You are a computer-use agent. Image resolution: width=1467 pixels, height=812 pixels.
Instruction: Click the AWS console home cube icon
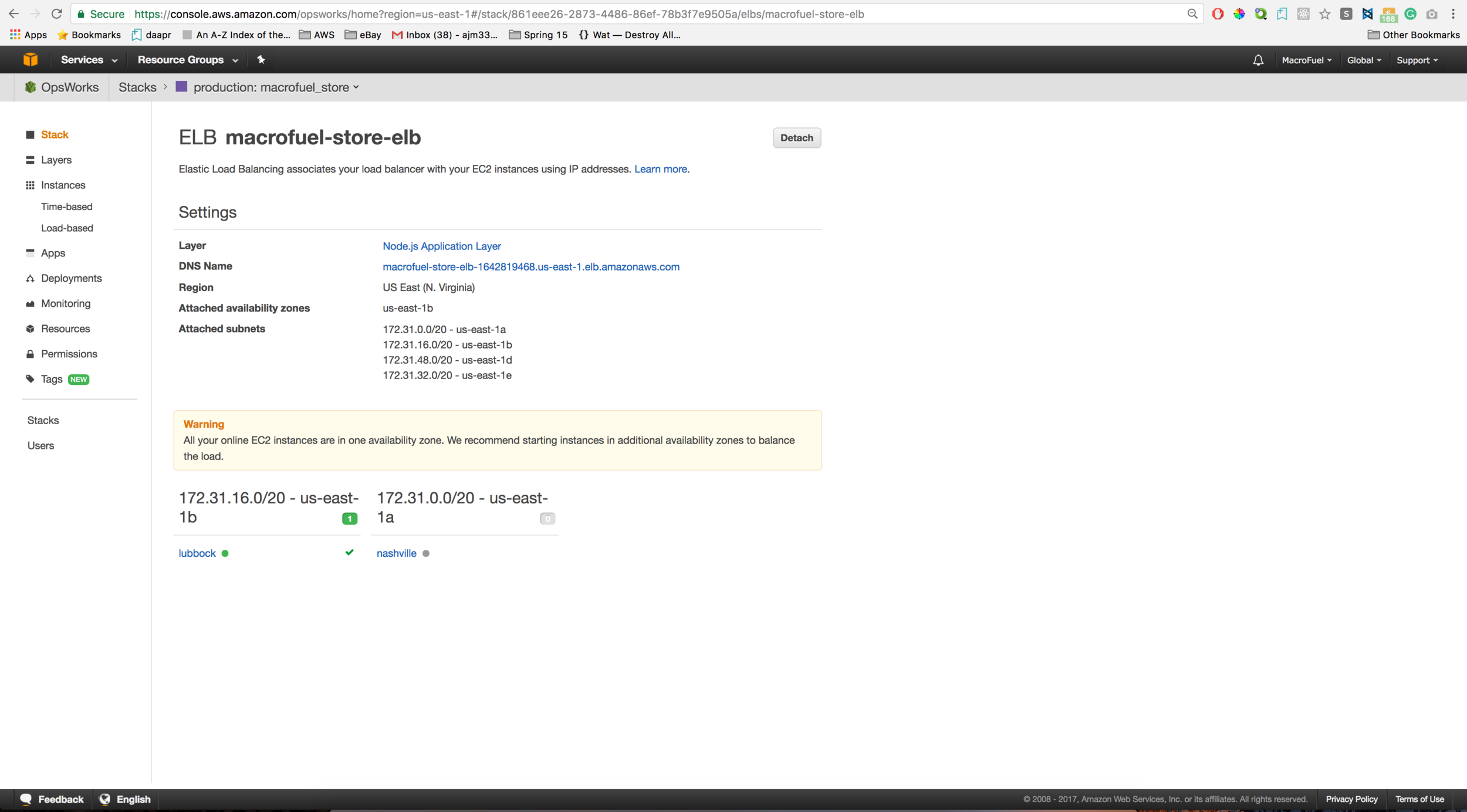(x=31, y=60)
